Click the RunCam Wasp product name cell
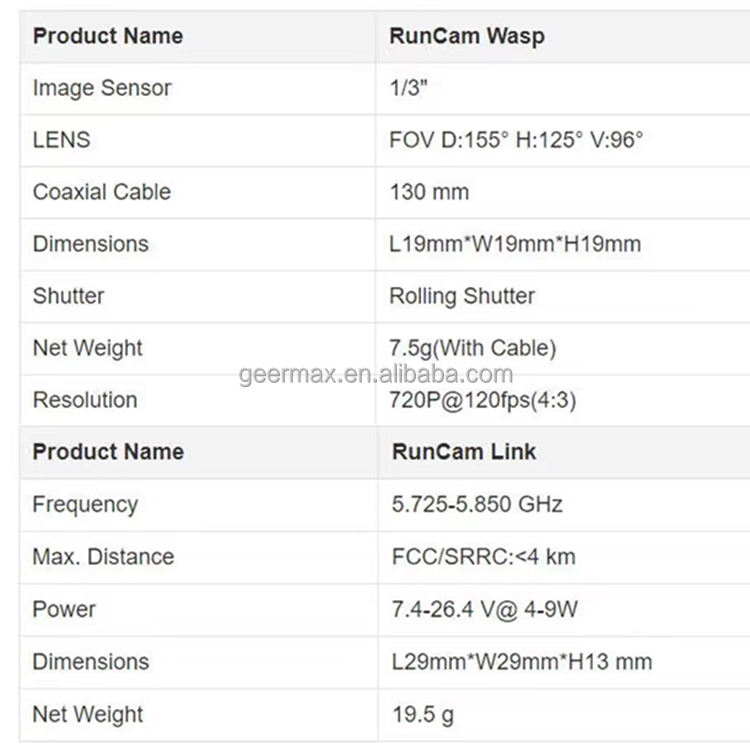The height and width of the screenshot is (750, 750). pyautogui.click(x=467, y=36)
